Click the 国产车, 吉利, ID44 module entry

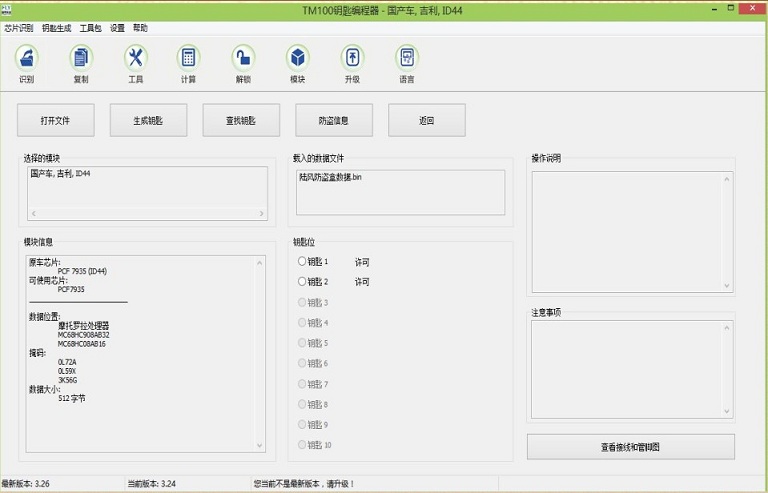pyautogui.click(x=60, y=173)
